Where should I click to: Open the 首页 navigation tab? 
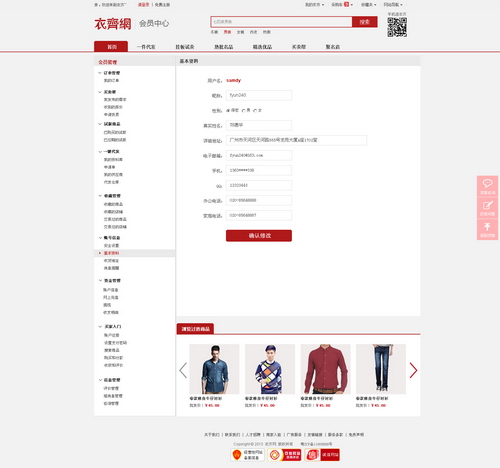pos(111,46)
